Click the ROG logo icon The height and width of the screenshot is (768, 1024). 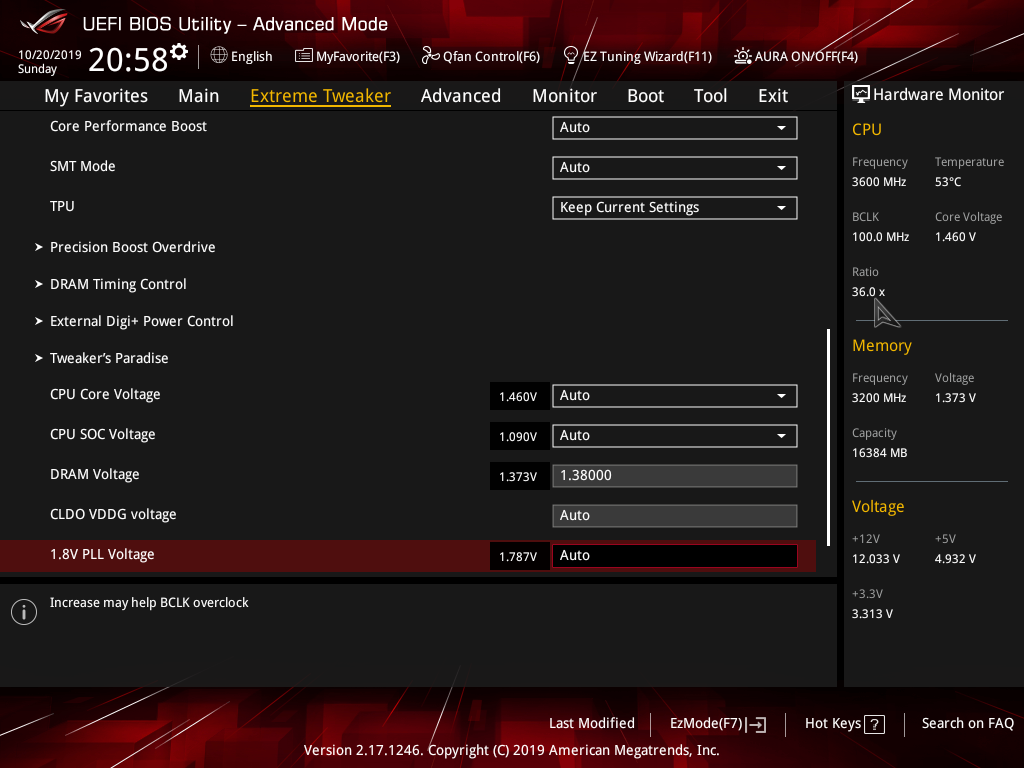pos(43,22)
